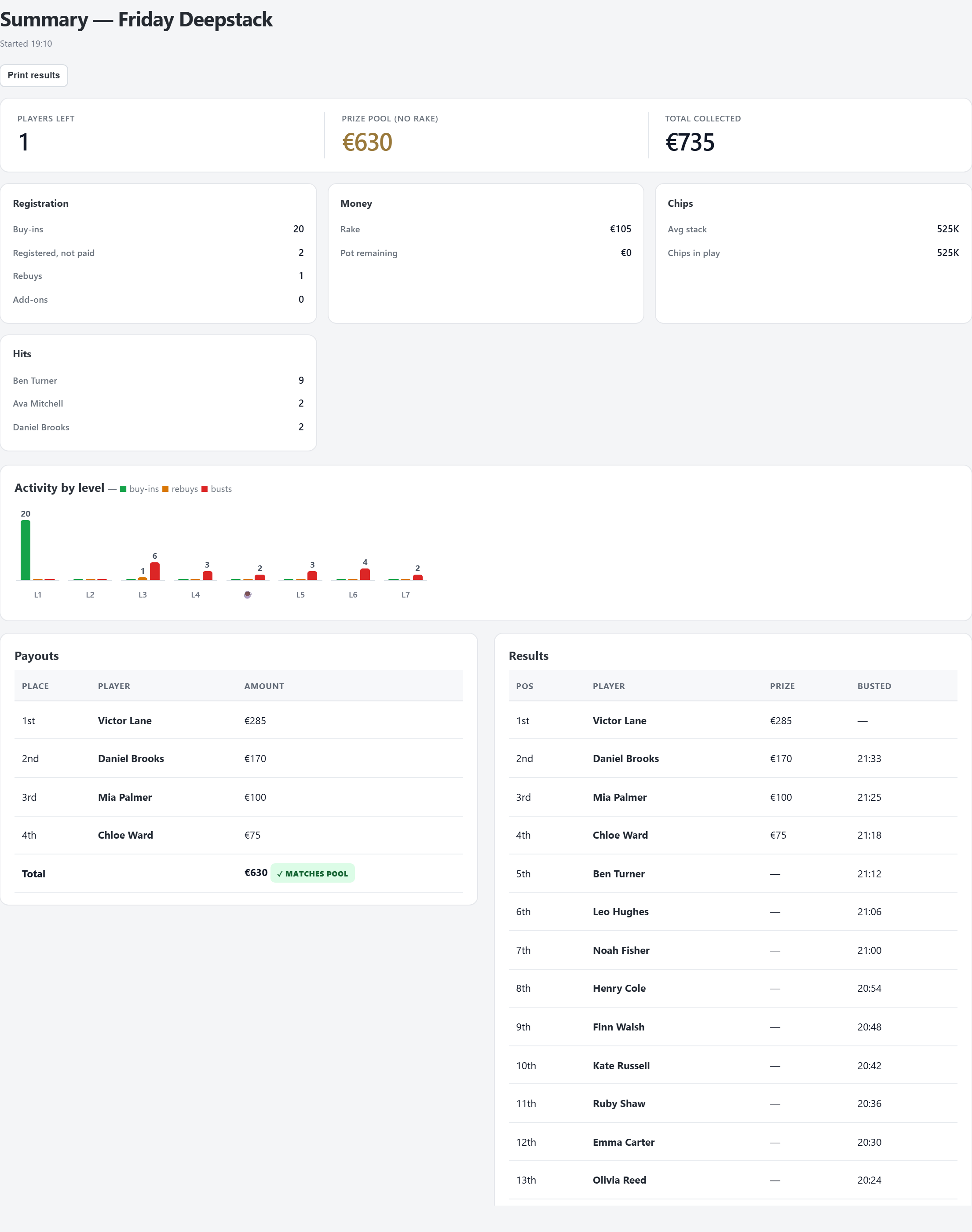This screenshot has width=972, height=1232.
Task: Click the Matches Pool badge
Action: [x=312, y=873]
